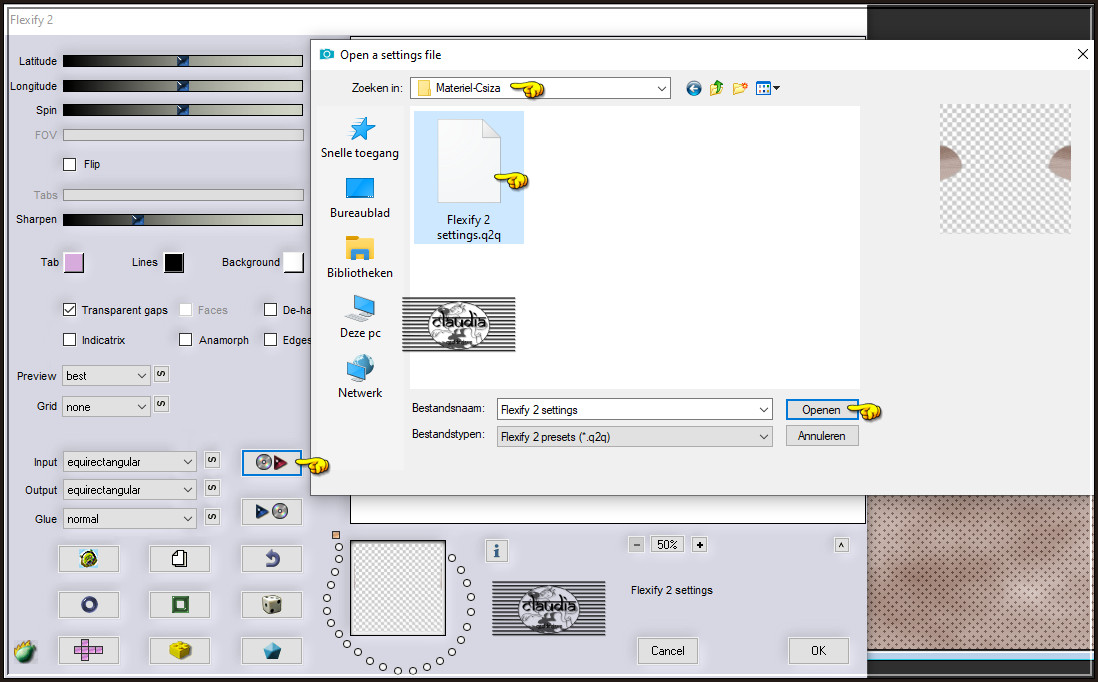
Task: Click the dice randomize button
Action: 272,604
